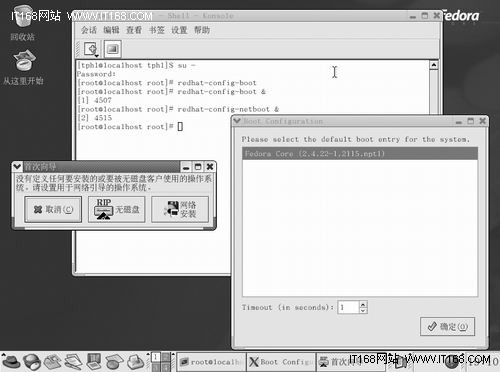Maximize the Boot Configuration window

point(471,121)
